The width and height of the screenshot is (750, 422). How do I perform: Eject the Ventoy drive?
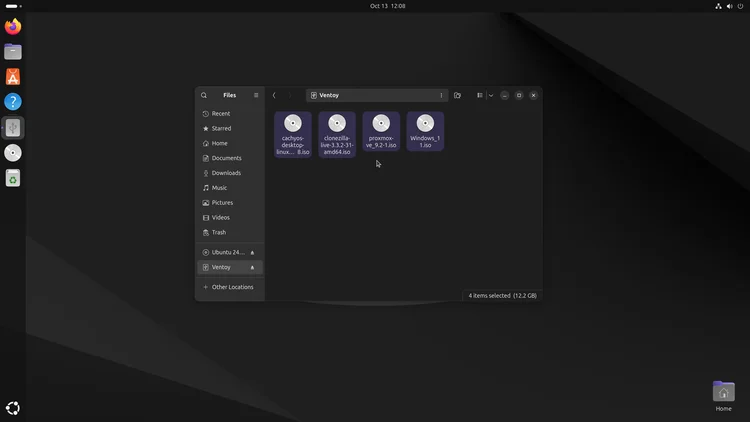(253, 267)
